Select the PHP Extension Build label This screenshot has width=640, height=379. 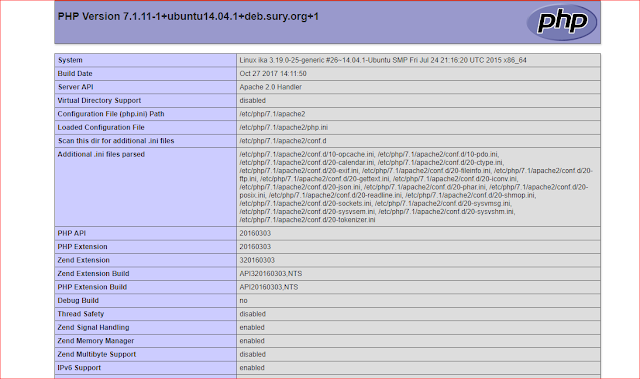(x=92, y=287)
